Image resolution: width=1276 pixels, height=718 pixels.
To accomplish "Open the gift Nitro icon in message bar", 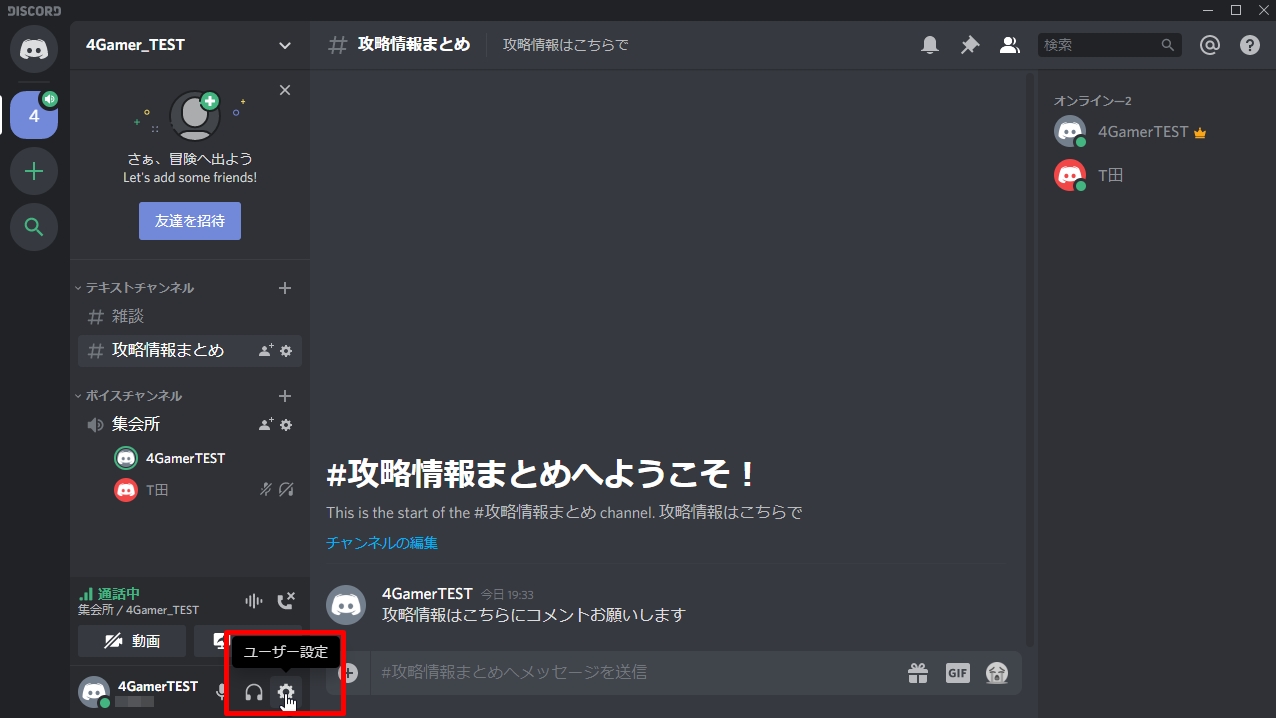I will (x=918, y=673).
